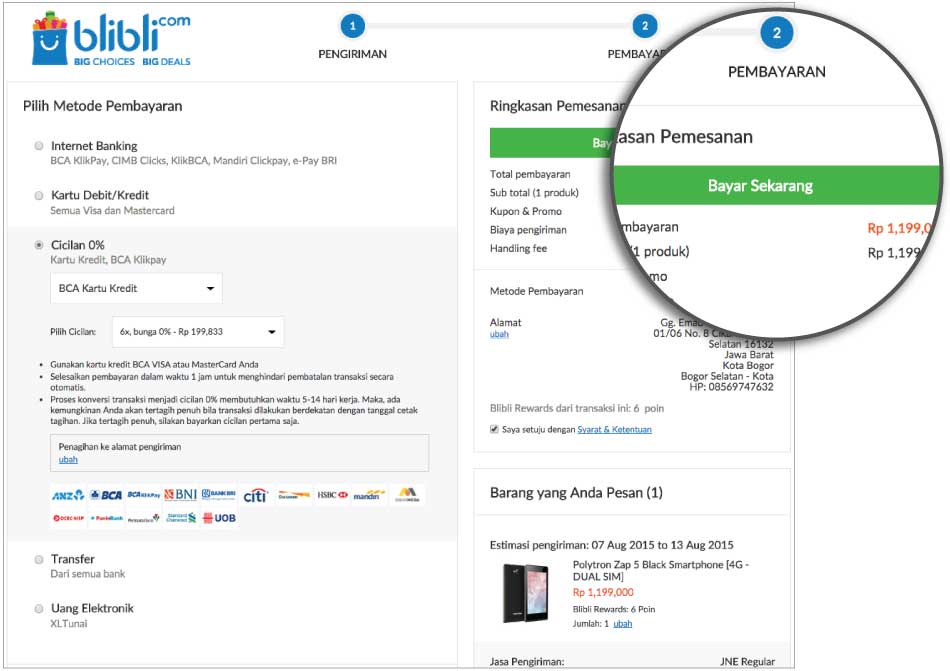950x671 pixels.
Task: Select the Transfer payment method
Action: 39,560
